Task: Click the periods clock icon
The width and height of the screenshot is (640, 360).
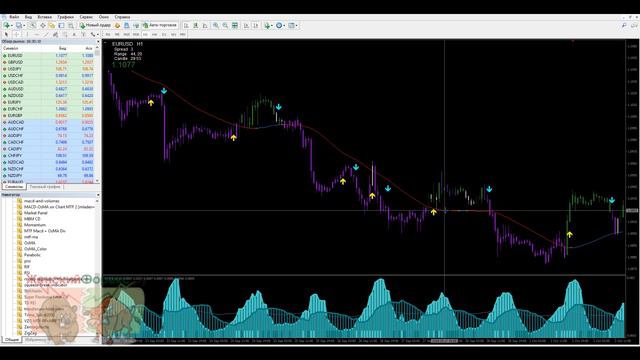Action: [x=279, y=25]
